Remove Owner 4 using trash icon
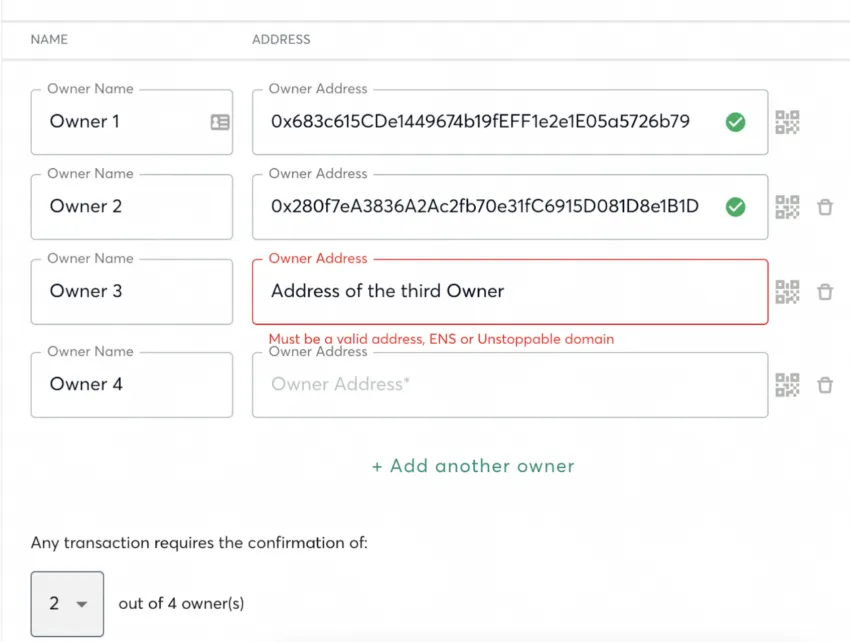The height and width of the screenshot is (642, 850). pos(825,385)
